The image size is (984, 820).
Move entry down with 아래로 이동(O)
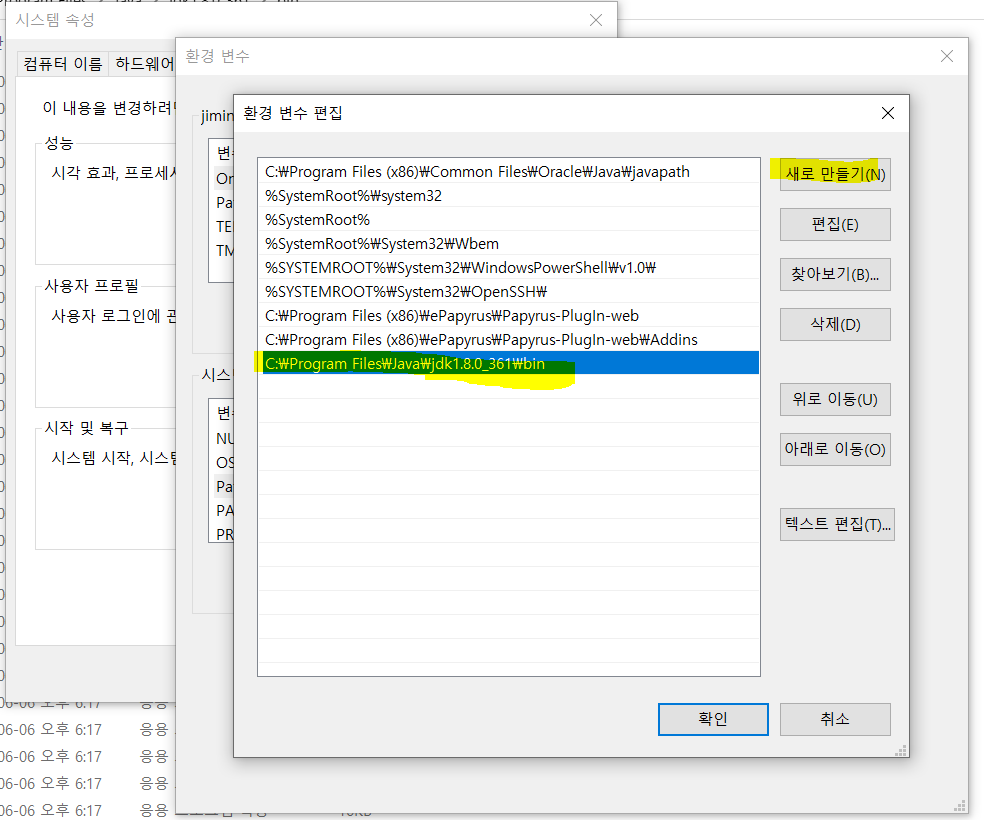835,449
